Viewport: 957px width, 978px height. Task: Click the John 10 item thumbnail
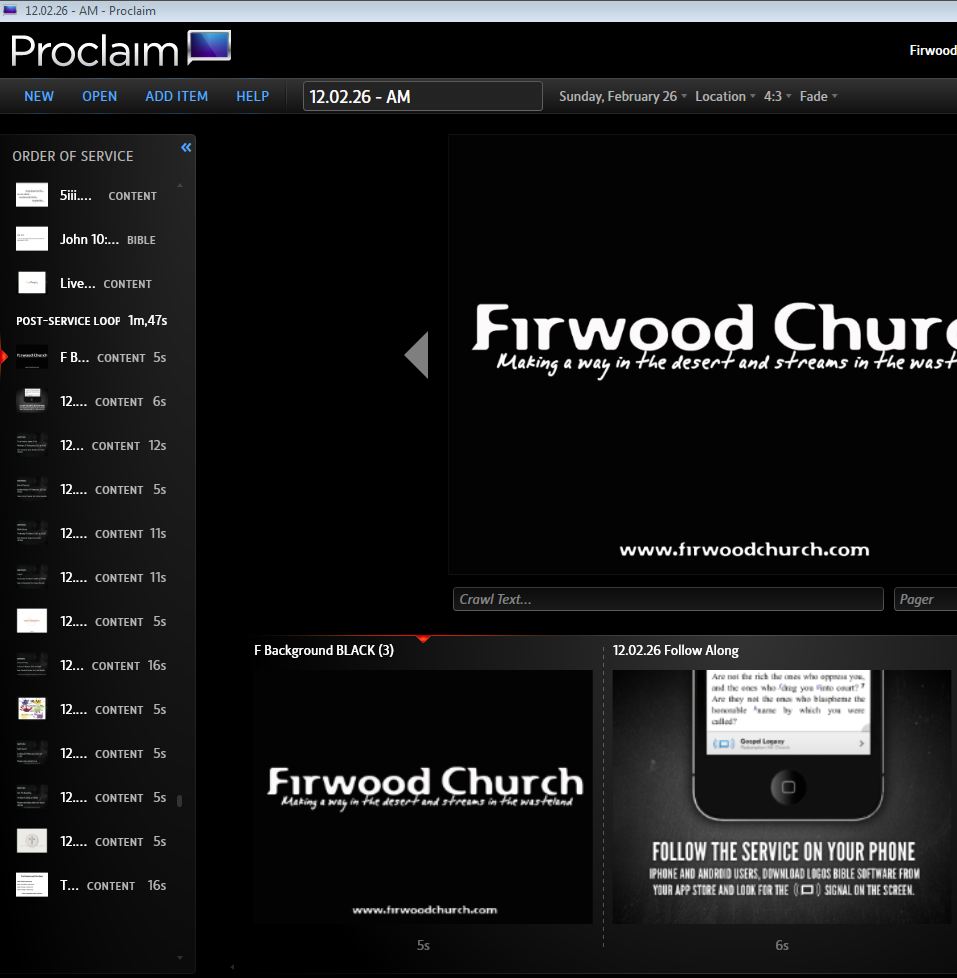point(32,239)
